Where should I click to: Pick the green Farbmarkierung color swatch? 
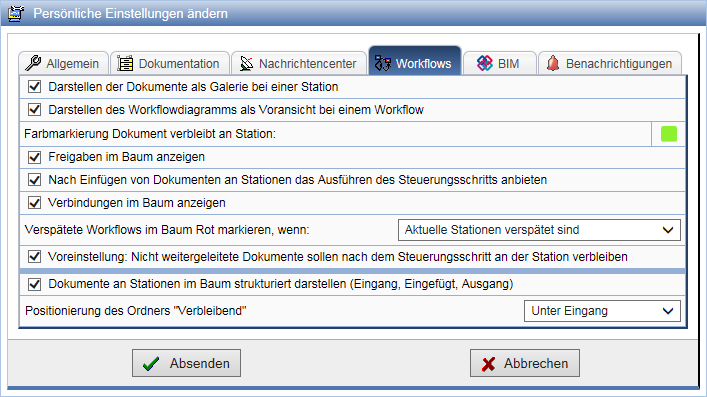(x=669, y=134)
